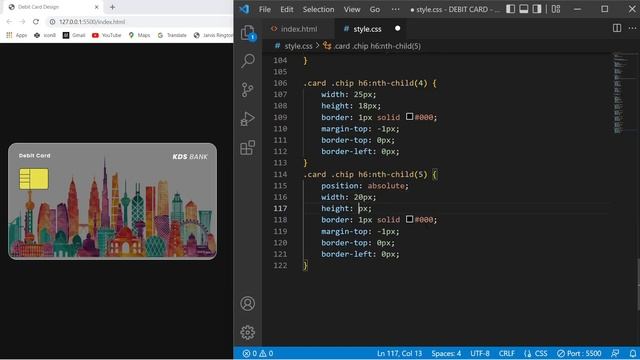Screen dimensions: 640x360
Task: Click the position: absolute; line
Action: (364, 186)
